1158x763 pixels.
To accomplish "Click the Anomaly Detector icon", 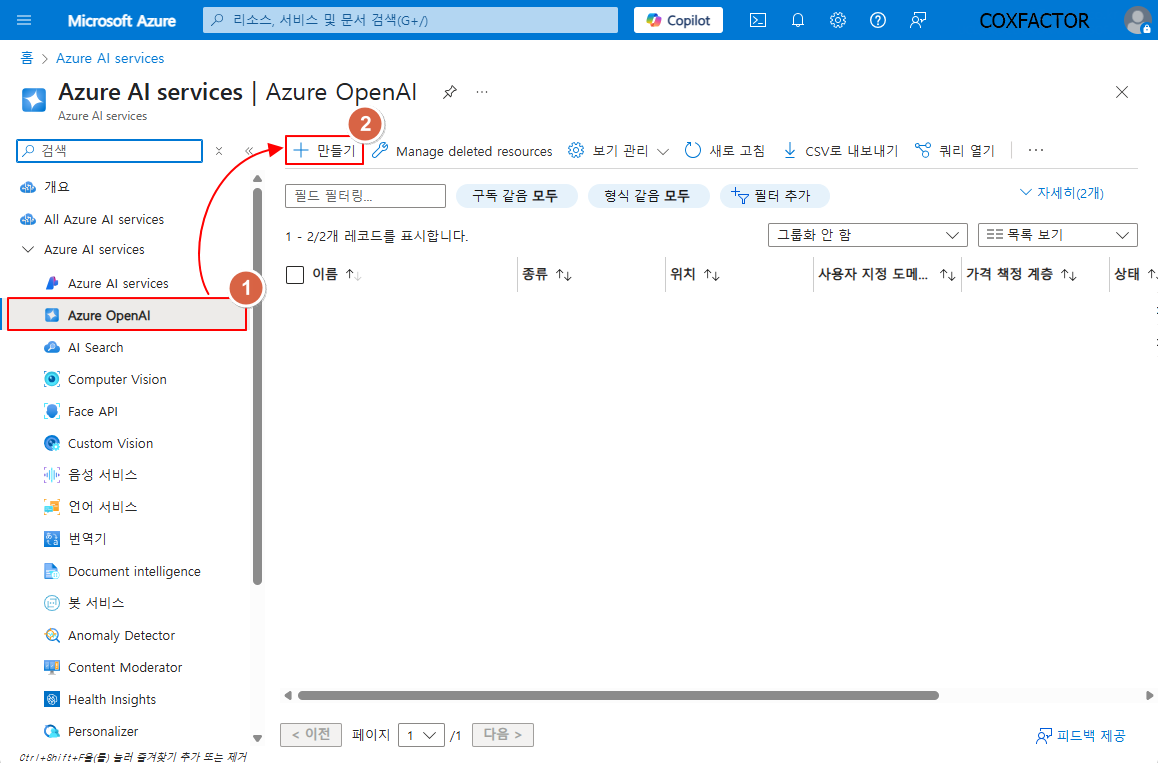I will tap(52, 635).
